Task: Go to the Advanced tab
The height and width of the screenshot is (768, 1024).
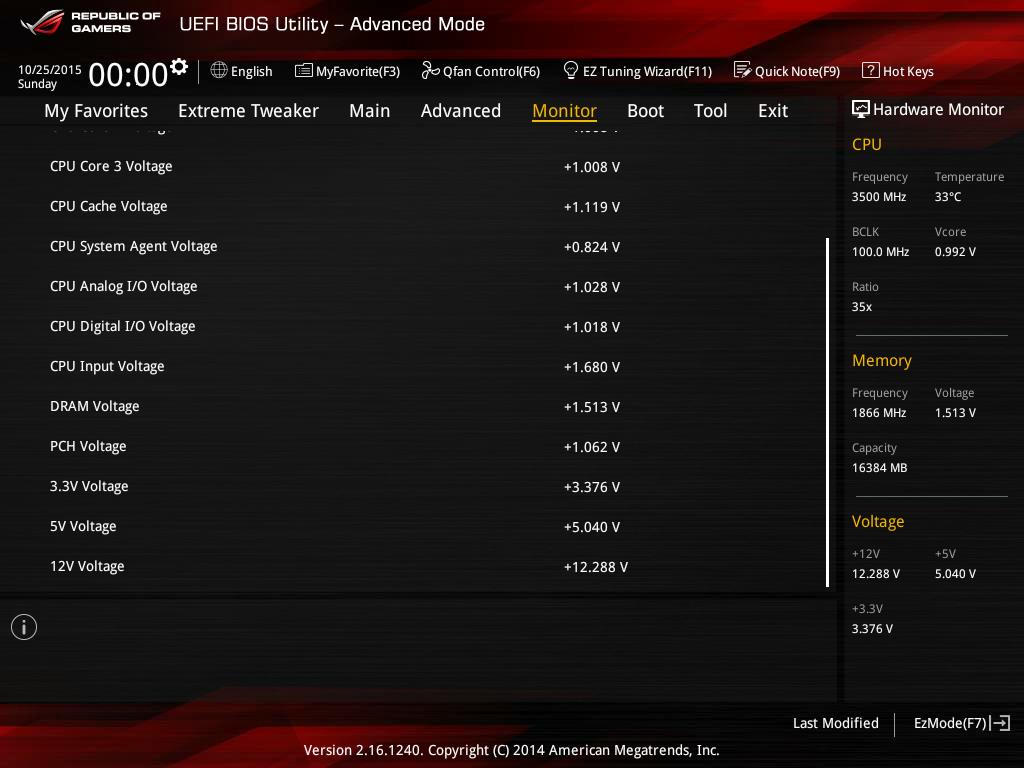Action: tap(460, 111)
